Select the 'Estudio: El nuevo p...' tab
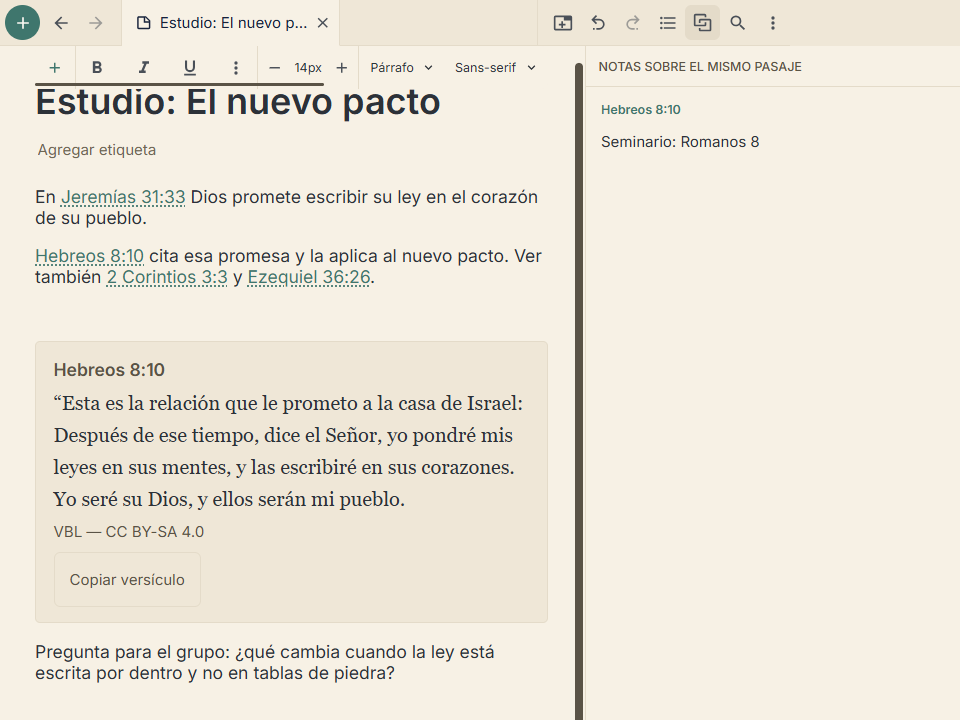Screen dimensions: 960x720 pos(230,23)
